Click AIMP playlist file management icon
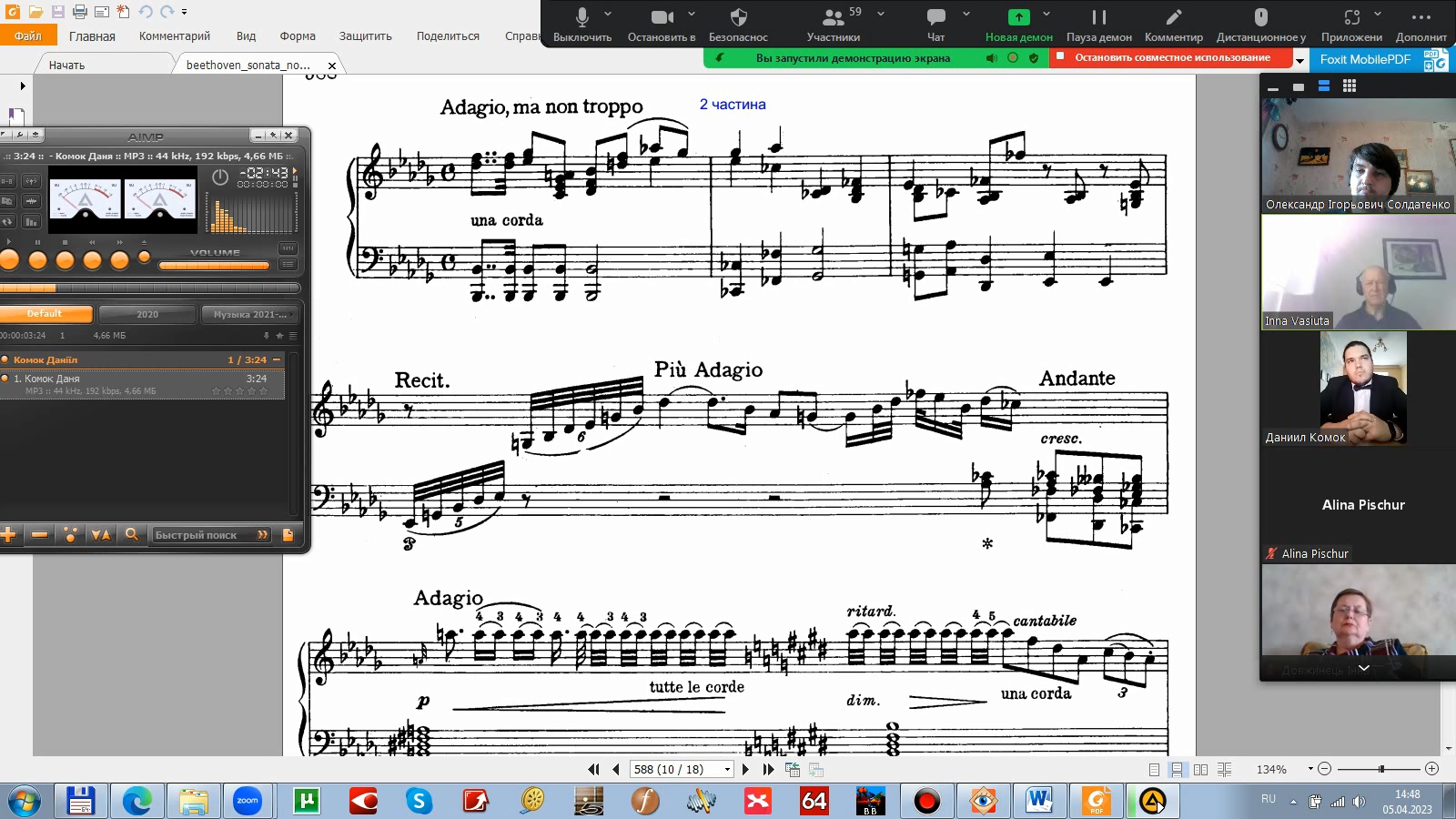This screenshot has width=1456, height=819. click(x=288, y=535)
